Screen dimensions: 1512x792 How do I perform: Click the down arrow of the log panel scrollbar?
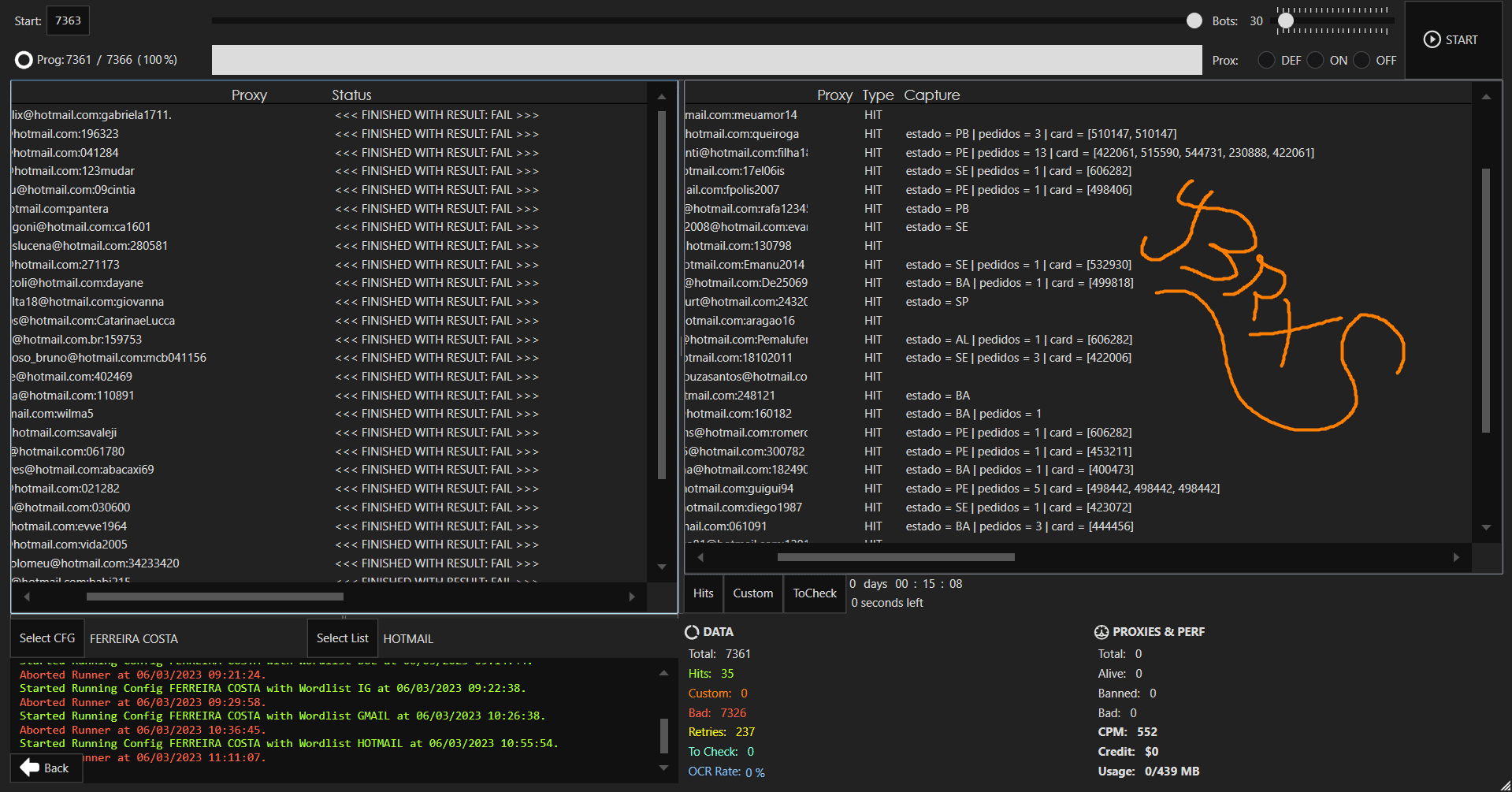(x=663, y=768)
